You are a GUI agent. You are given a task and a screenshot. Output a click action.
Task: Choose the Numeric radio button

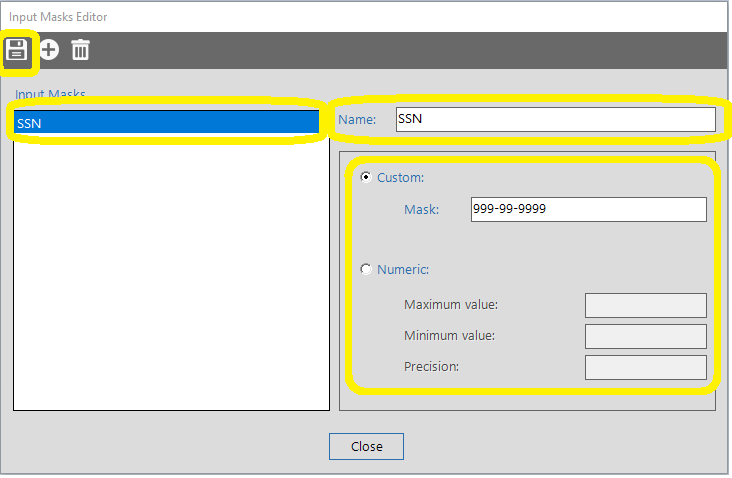[x=366, y=269]
